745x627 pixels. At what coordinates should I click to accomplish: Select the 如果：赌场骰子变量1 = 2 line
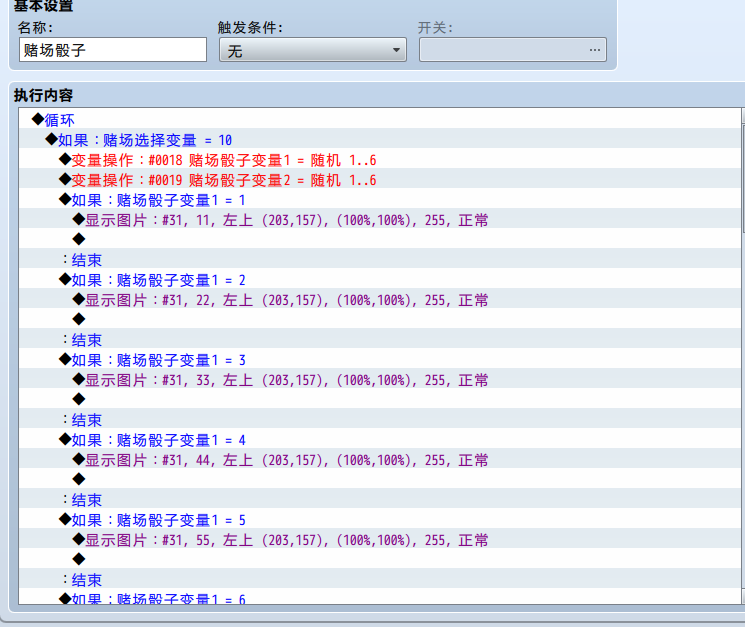click(x=380, y=279)
